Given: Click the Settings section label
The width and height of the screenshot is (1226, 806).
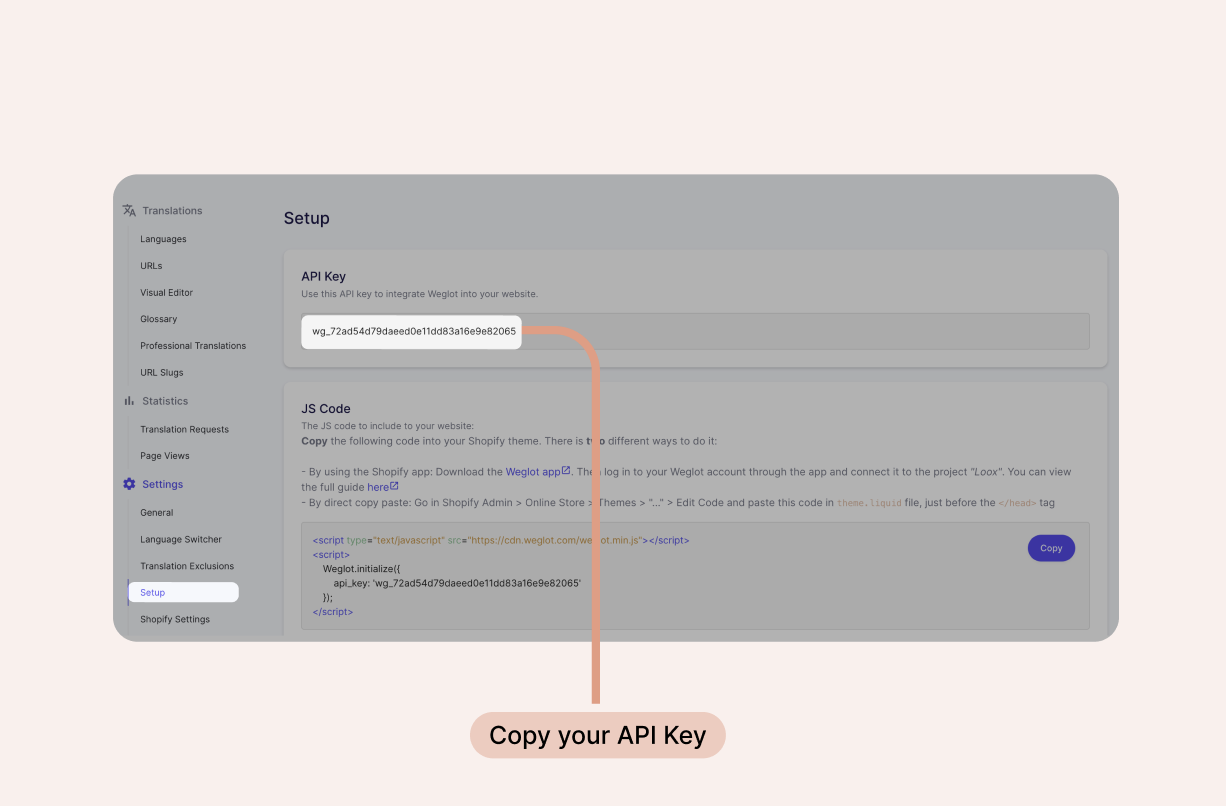Looking at the screenshot, I should point(163,484).
